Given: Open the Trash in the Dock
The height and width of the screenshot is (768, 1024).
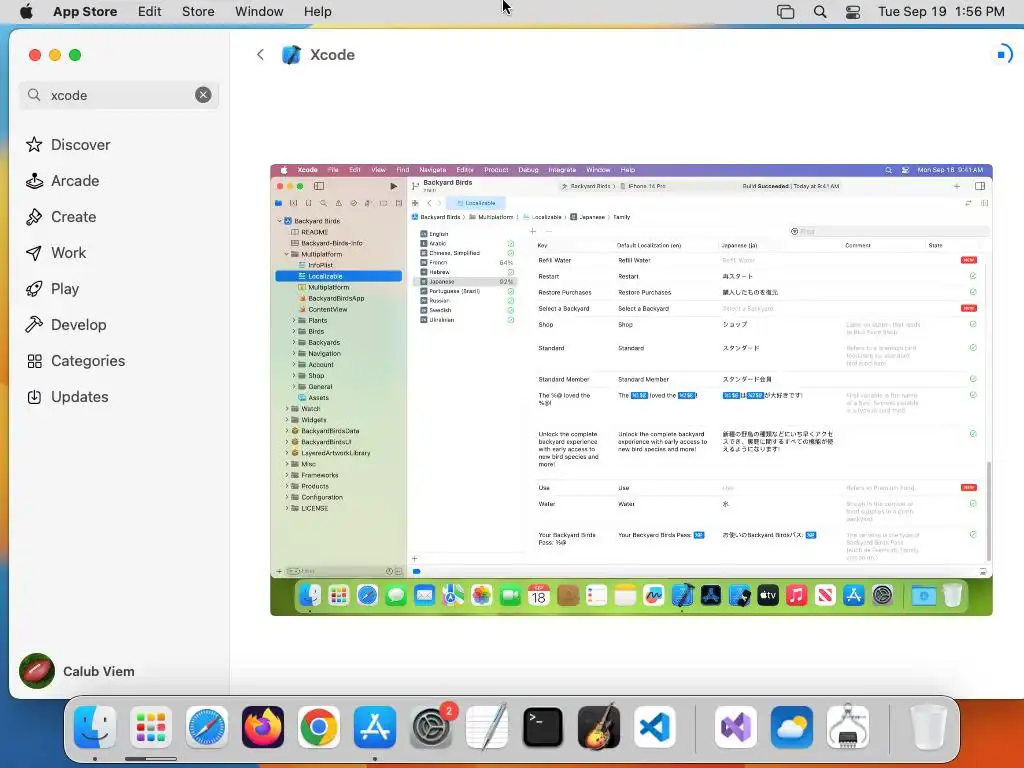Looking at the screenshot, I should pyautogui.click(x=928, y=727).
